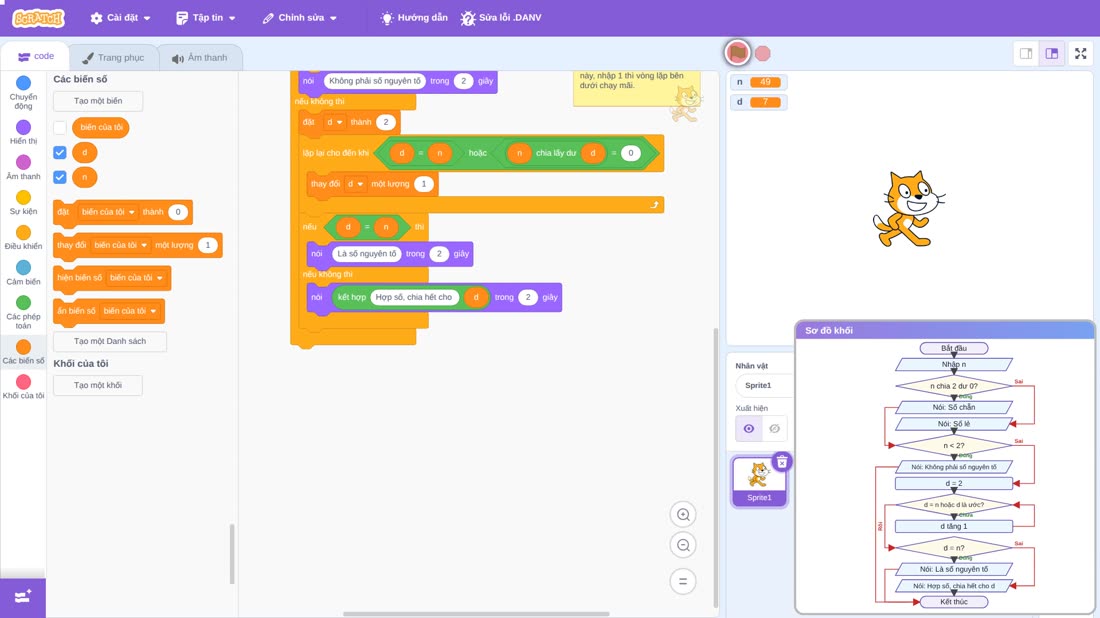Open the Cài đặt menu
The height and width of the screenshot is (618, 1100).
[121, 18]
